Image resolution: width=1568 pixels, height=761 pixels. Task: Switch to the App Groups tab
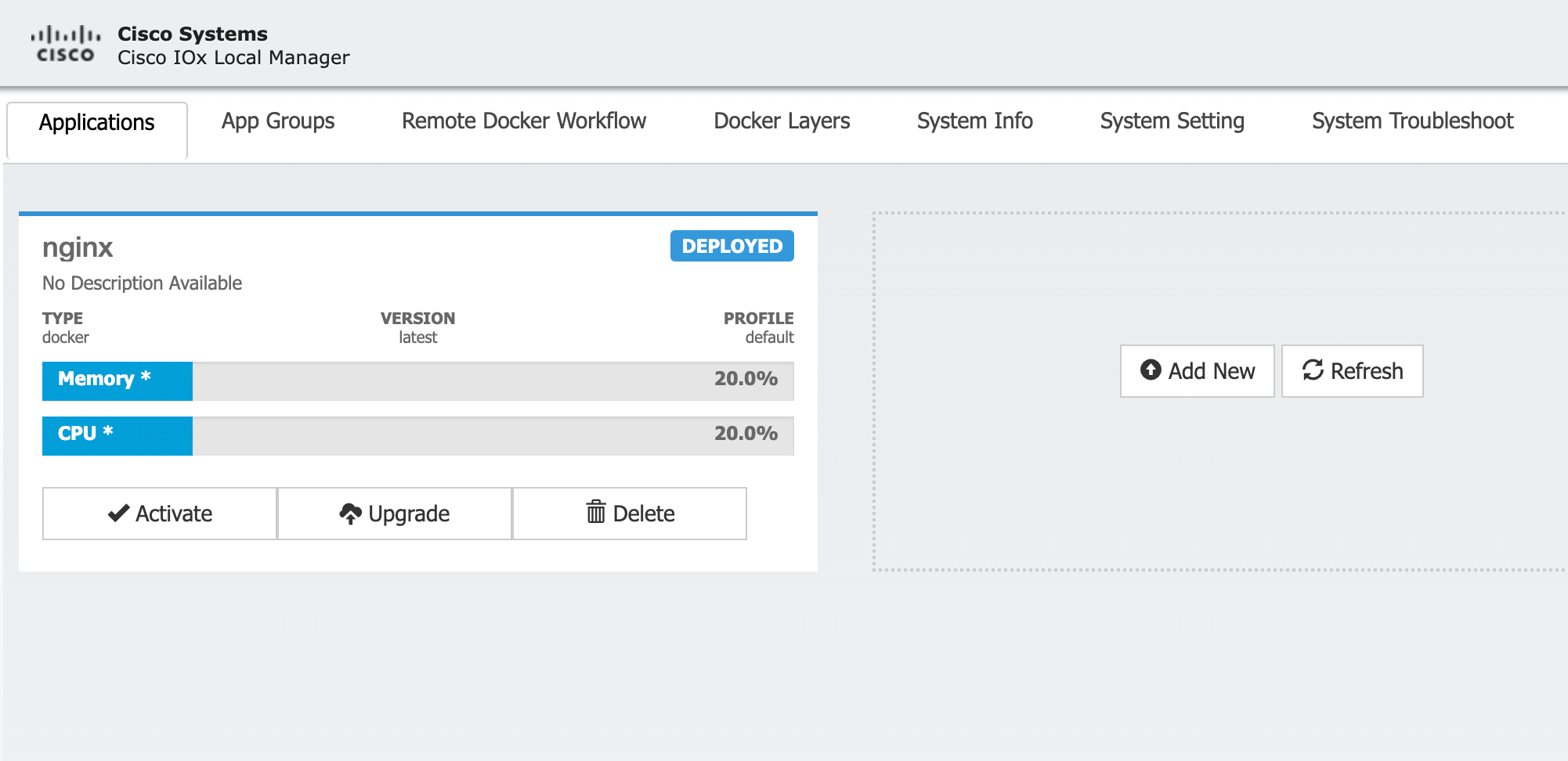click(278, 121)
